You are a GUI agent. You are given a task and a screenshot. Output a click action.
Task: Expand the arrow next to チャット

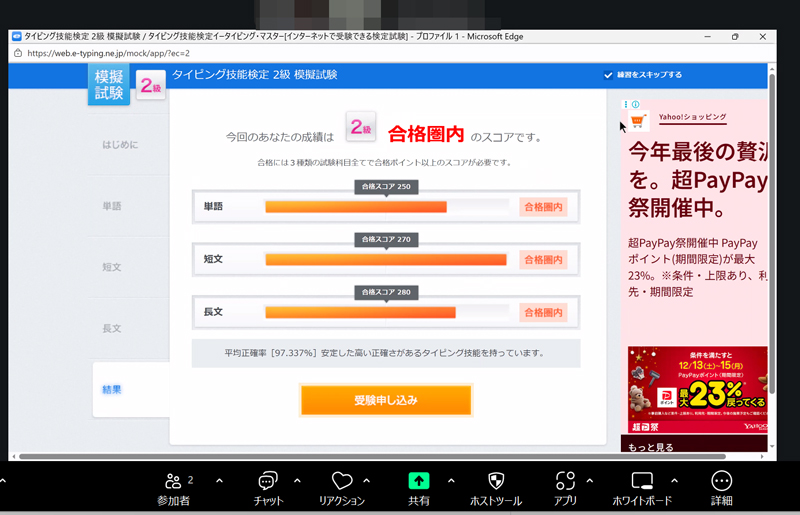297,480
